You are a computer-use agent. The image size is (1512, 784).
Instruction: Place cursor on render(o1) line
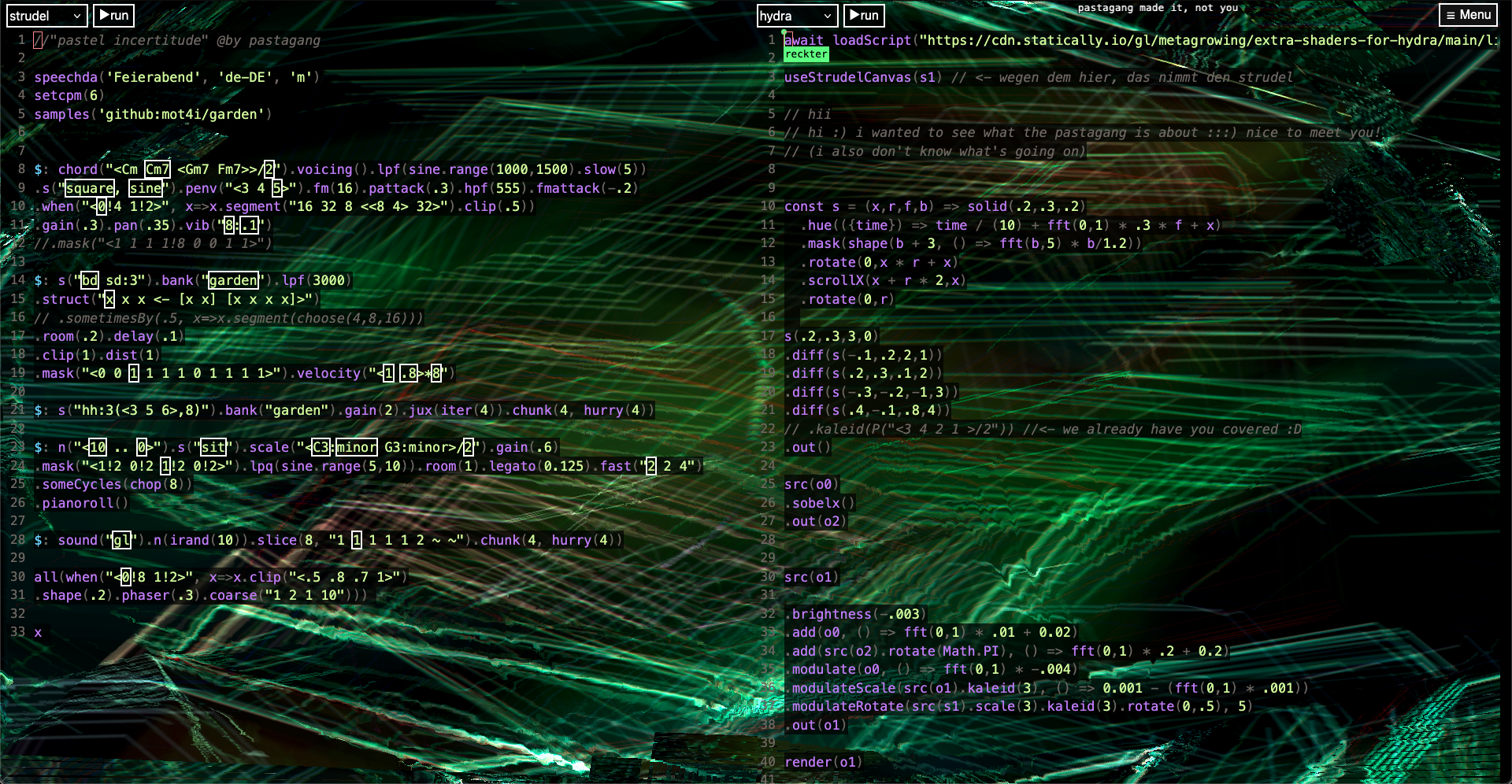pos(822,762)
